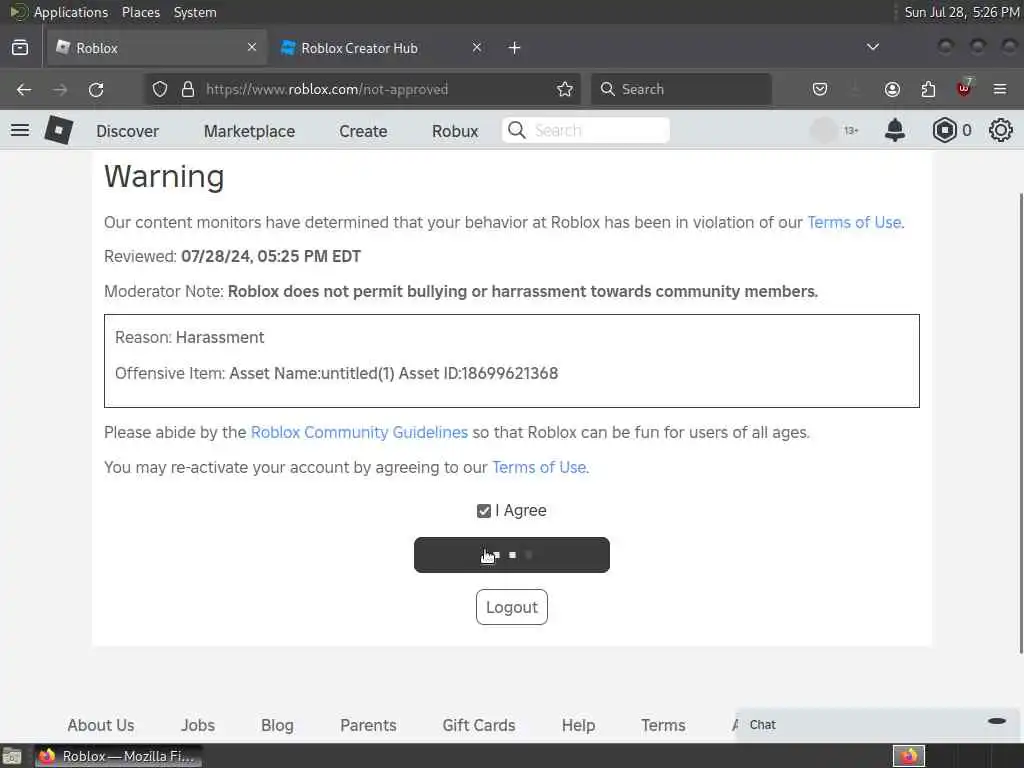Open uBlock Origin extension icon

(x=964, y=88)
